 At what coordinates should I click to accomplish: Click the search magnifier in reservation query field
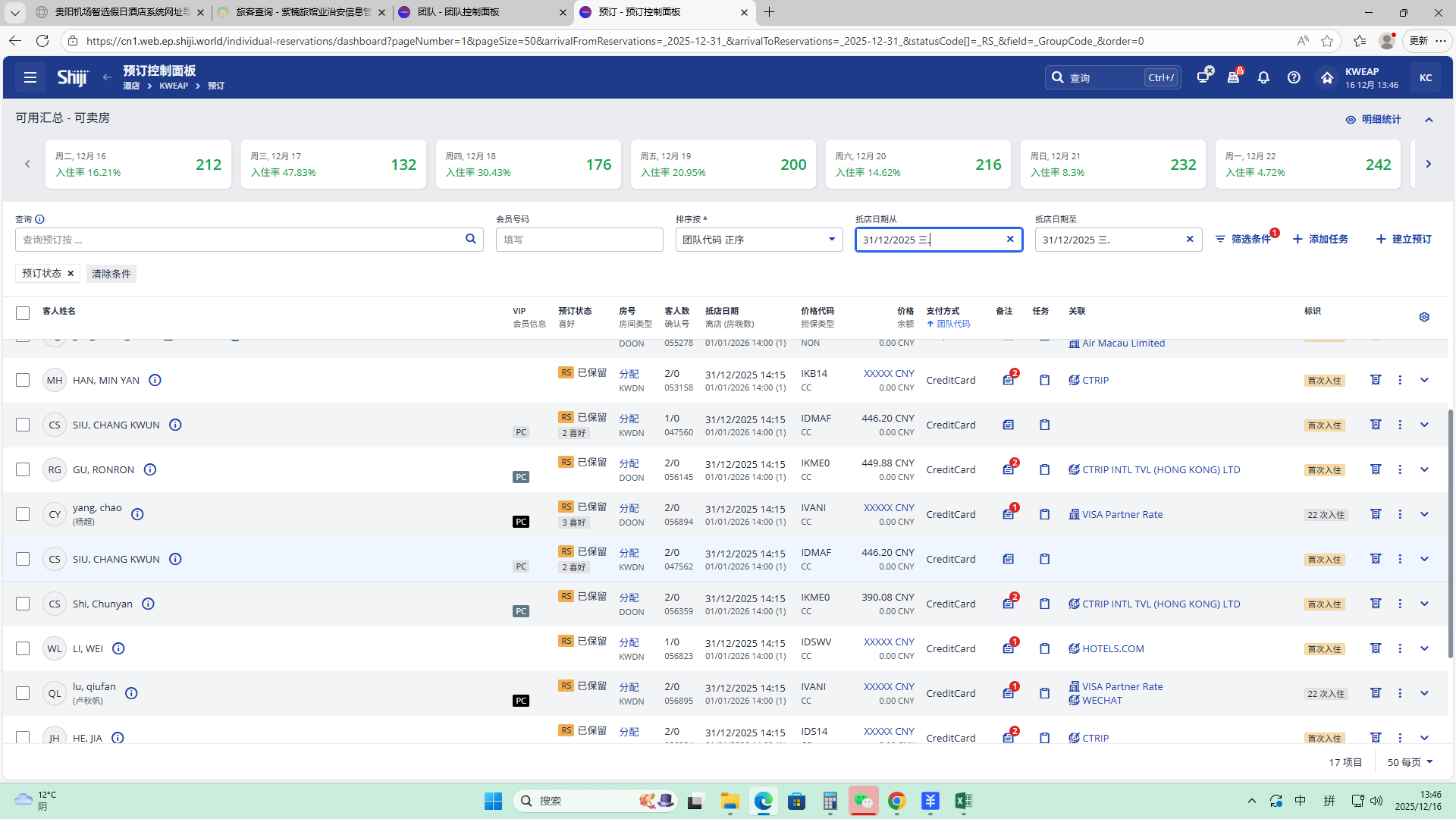(x=470, y=239)
